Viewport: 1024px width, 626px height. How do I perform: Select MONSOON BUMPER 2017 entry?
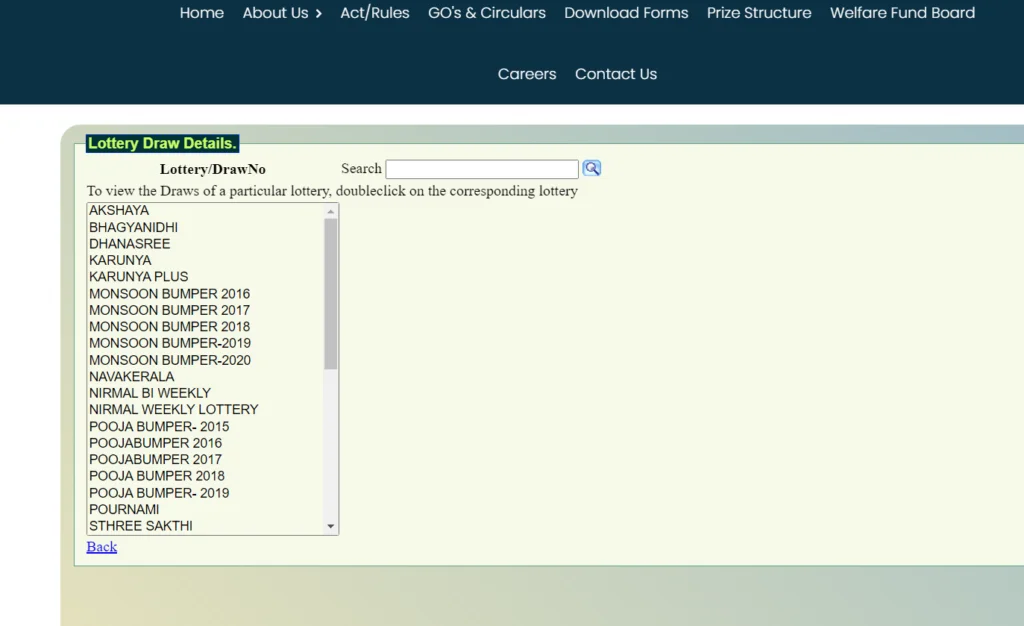pos(205,310)
